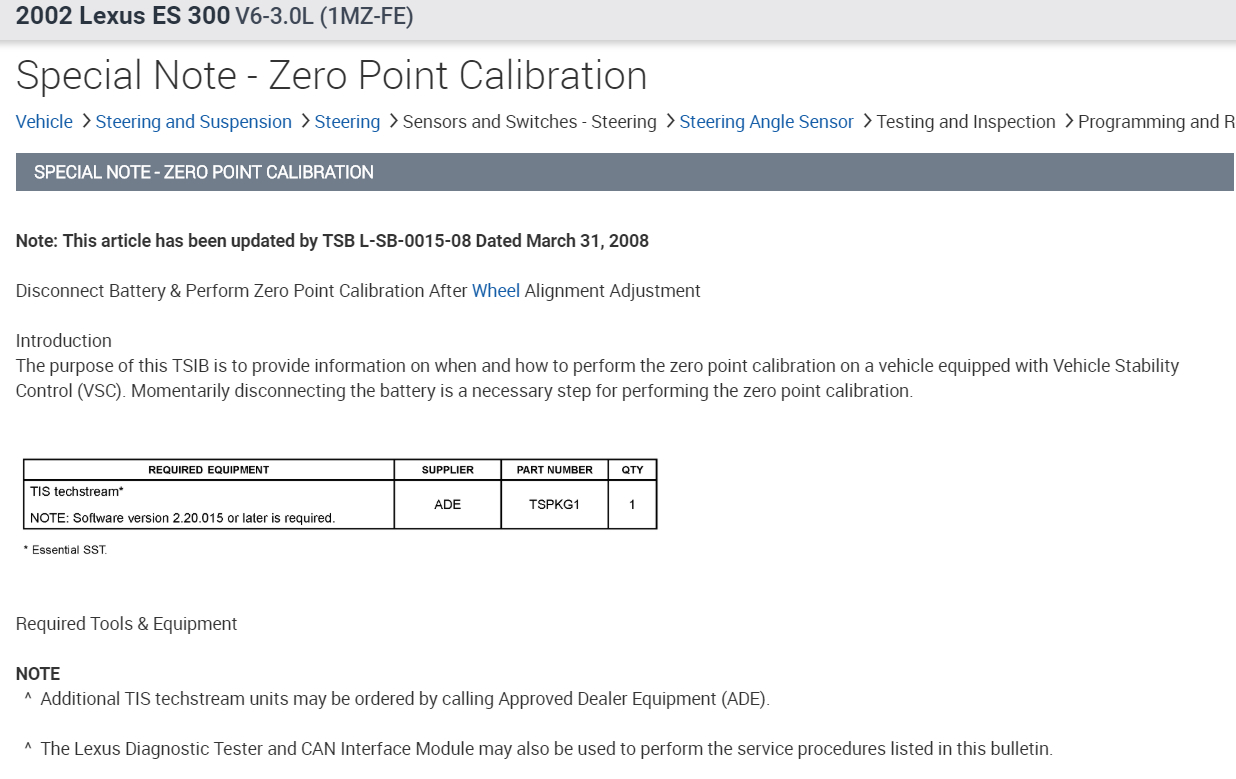This screenshot has width=1236, height=779.
Task: Click chevron before Testing and Inspection
Action: pyautogui.click(x=866, y=121)
